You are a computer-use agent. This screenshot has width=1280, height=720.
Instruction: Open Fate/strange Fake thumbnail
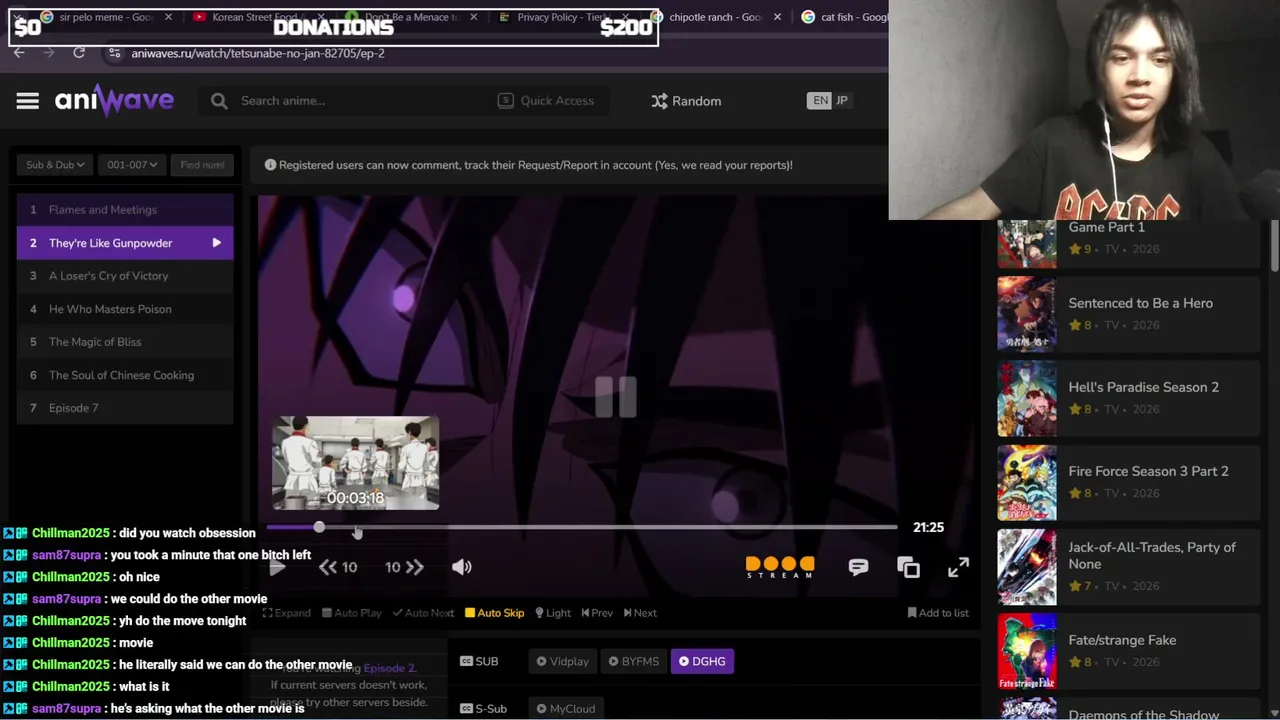(1026, 651)
